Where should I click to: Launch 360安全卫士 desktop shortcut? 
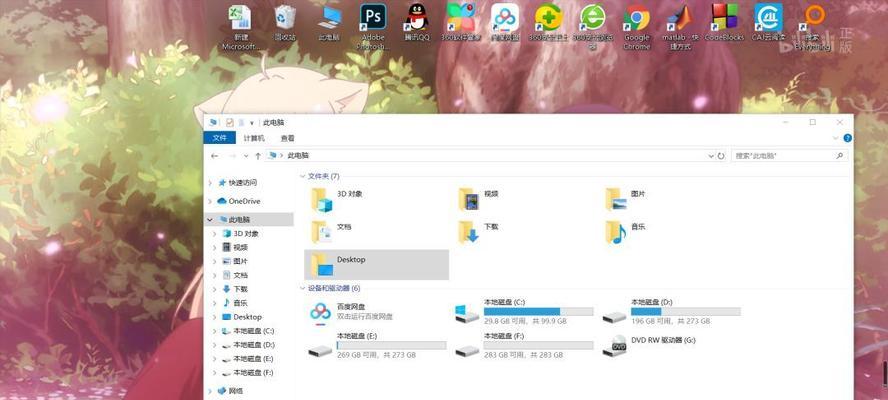(x=548, y=23)
